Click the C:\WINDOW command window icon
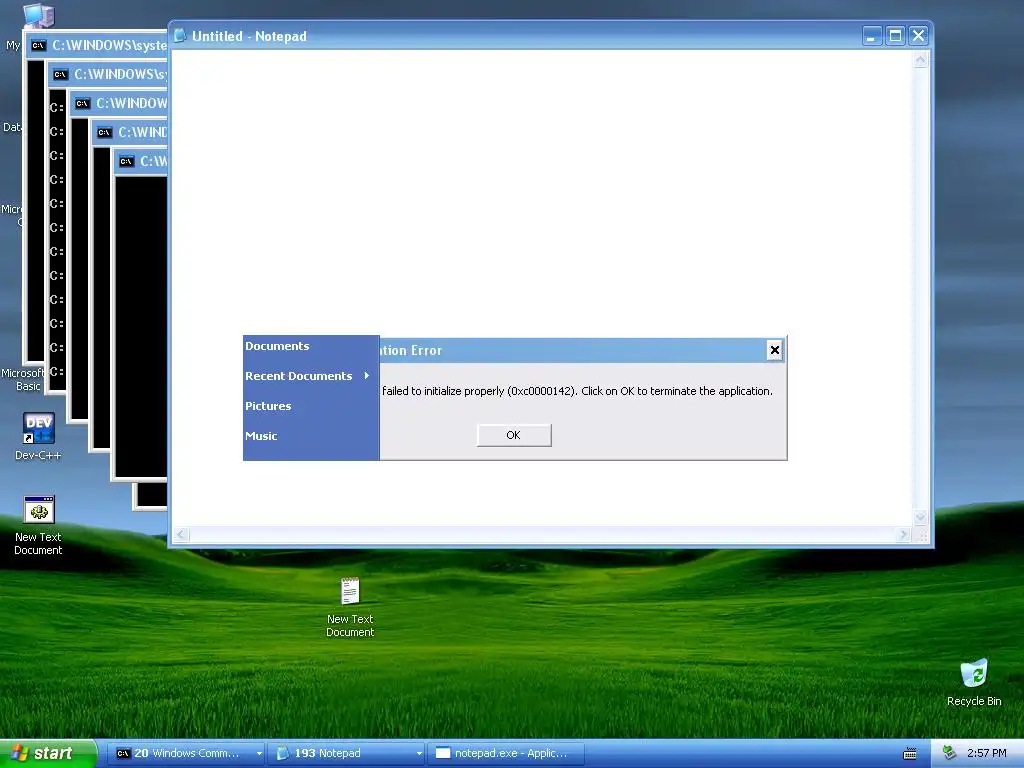 (82, 103)
